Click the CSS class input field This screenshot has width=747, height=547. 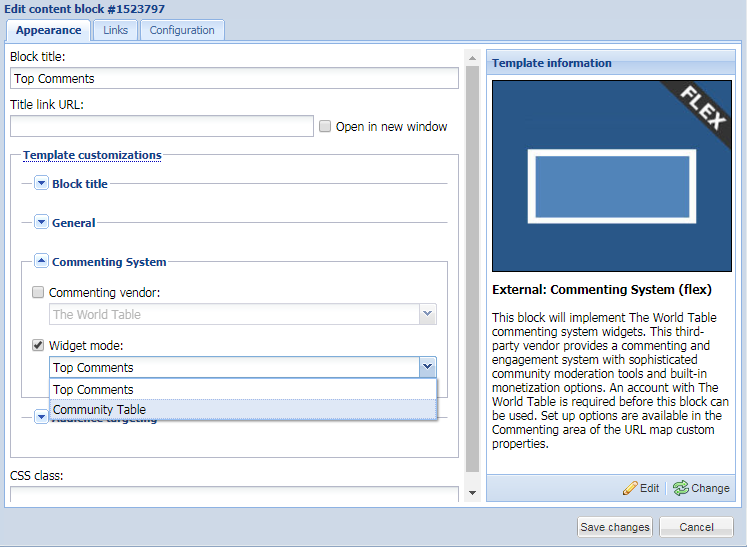click(234, 494)
